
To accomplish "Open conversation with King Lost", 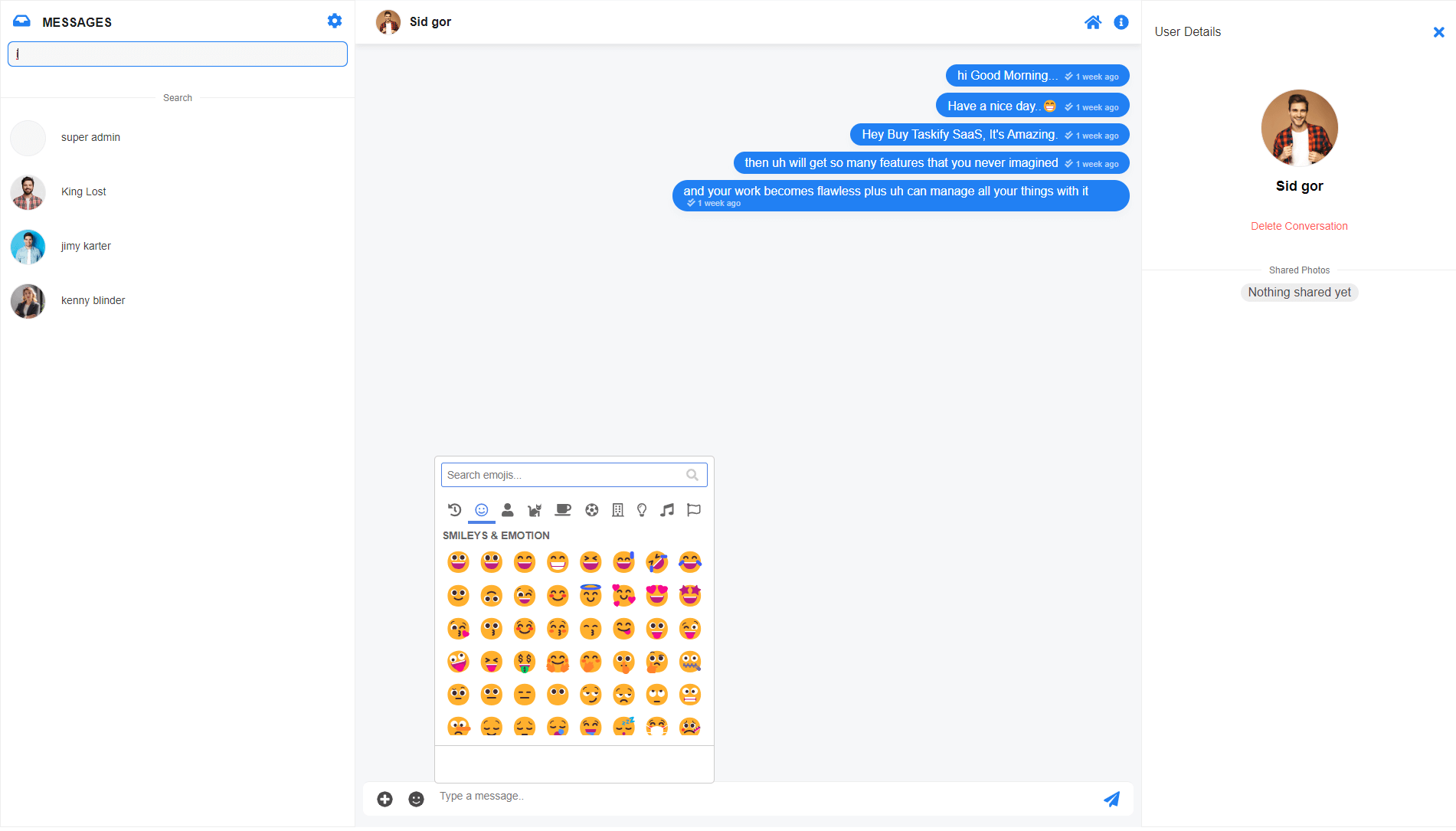I will coord(83,192).
